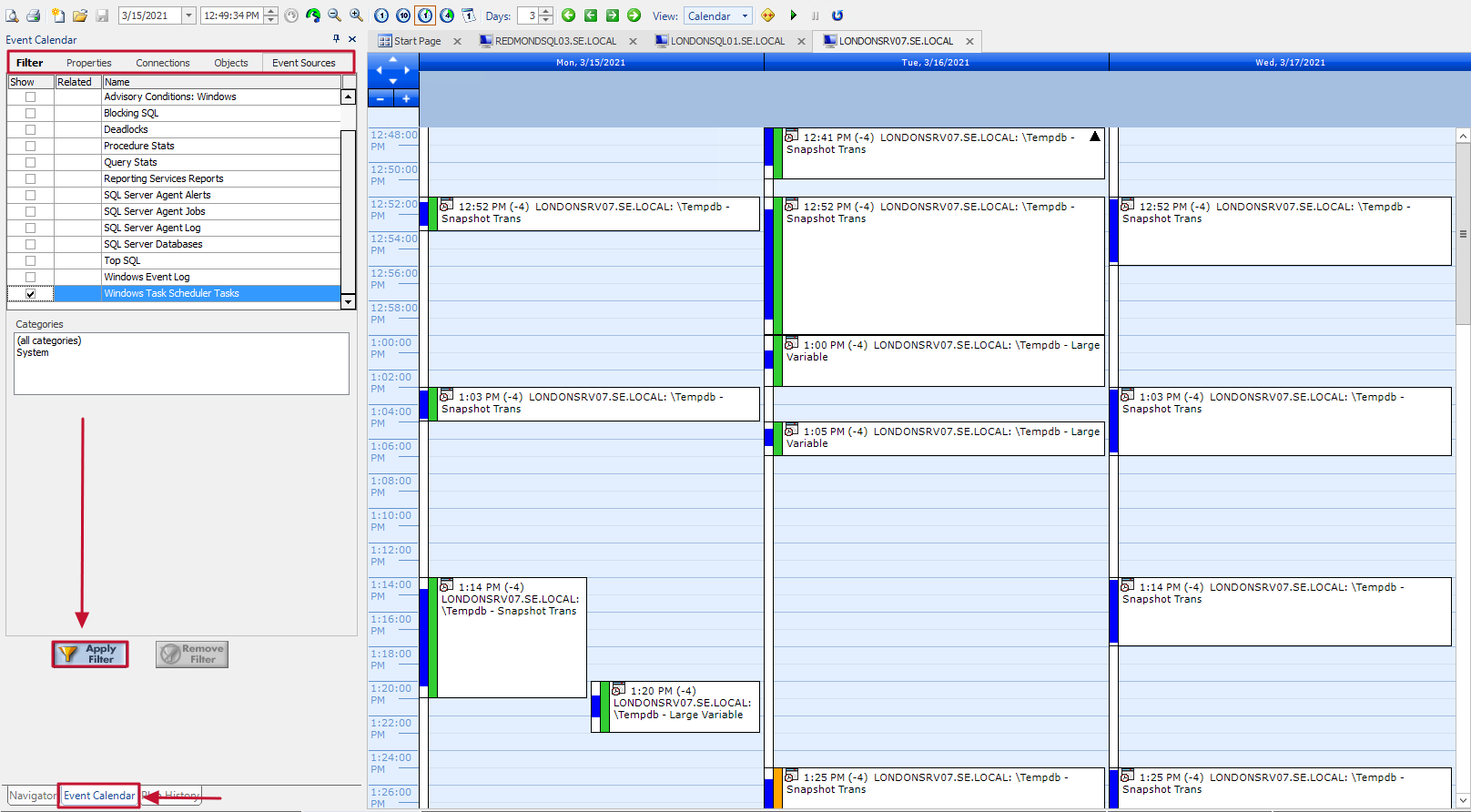This screenshot has width=1471, height=812.
Task: Click the first green back arrow
Action: pos(568,15)
